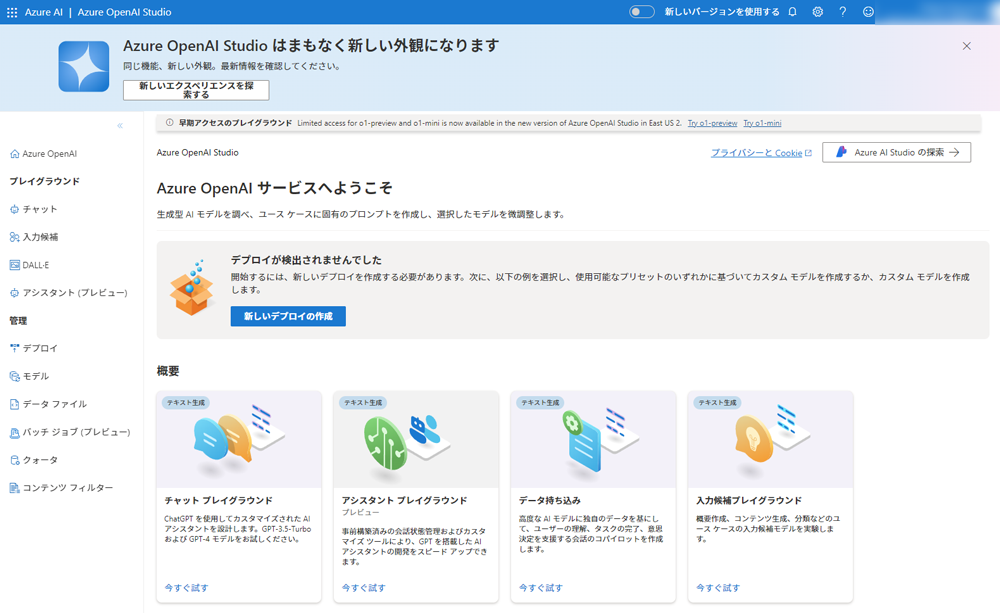Click the 概要 section heading
Viewport: 1000px width, 613px height.
coord(168,371)
